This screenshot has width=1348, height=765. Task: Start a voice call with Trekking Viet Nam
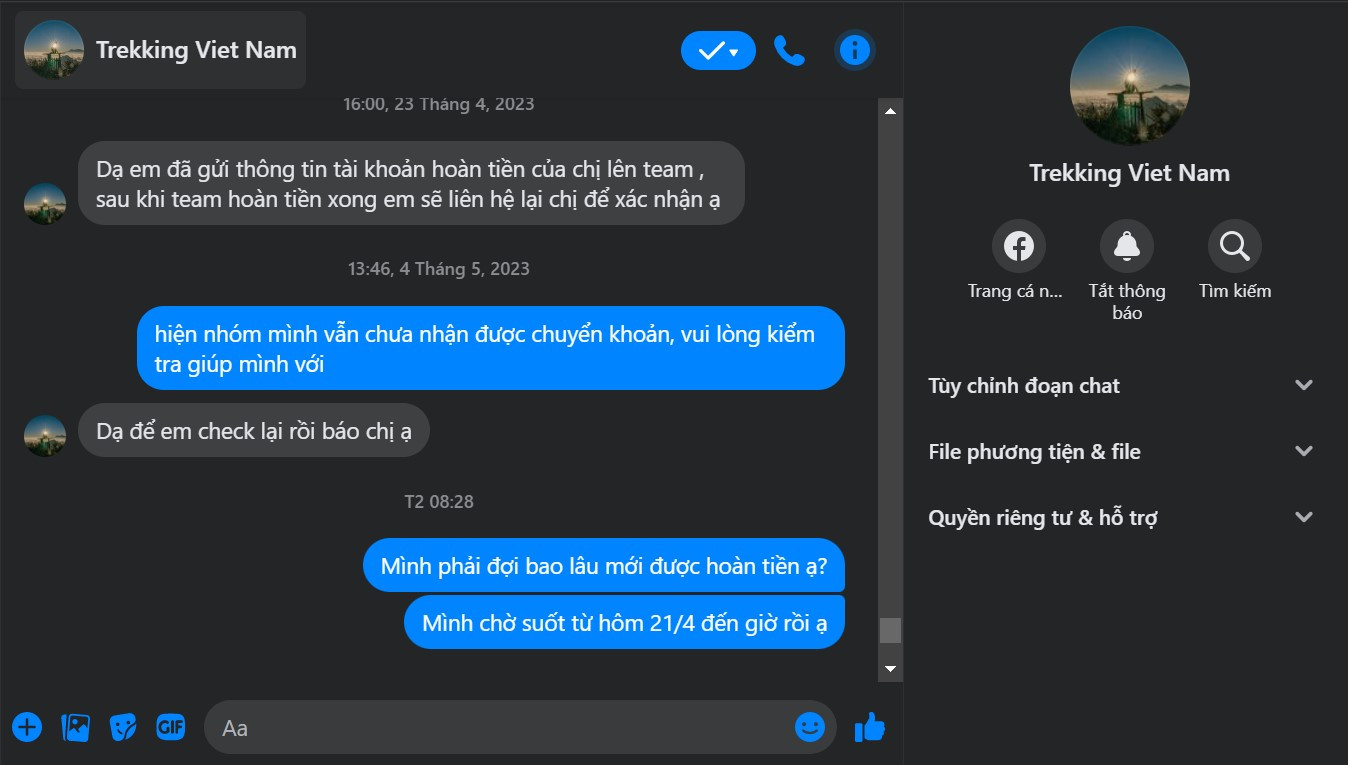pyautogui.click(x=789, y=51)
